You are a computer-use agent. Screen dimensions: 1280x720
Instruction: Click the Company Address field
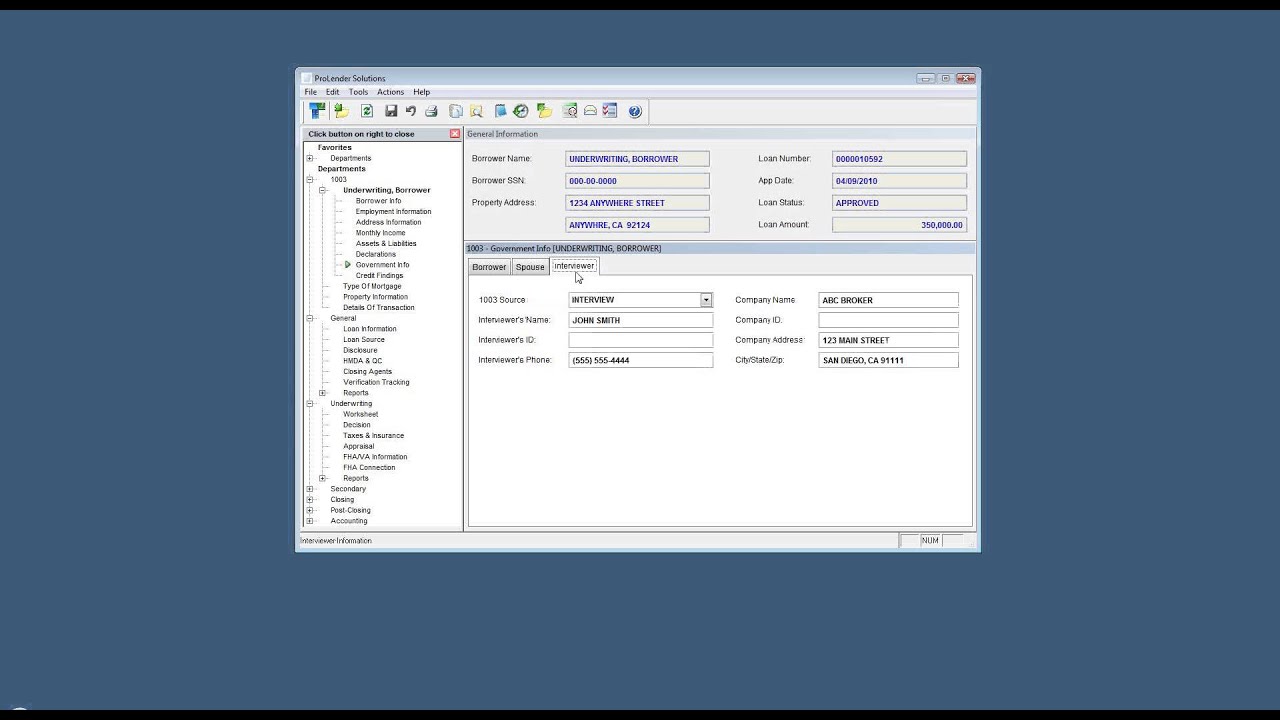tap(888, 340)
